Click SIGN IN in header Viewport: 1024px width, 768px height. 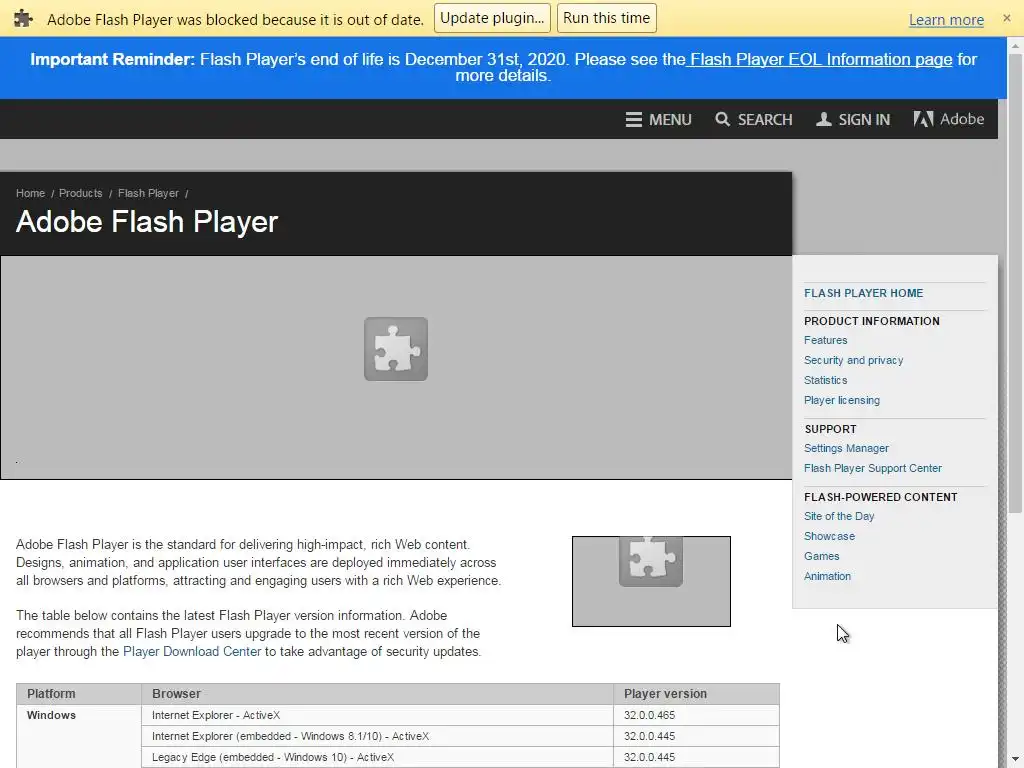click(853, 120)
